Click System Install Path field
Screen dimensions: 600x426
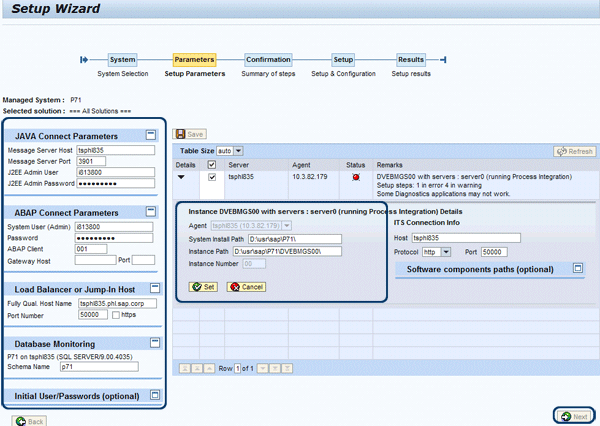pos(295,239)
